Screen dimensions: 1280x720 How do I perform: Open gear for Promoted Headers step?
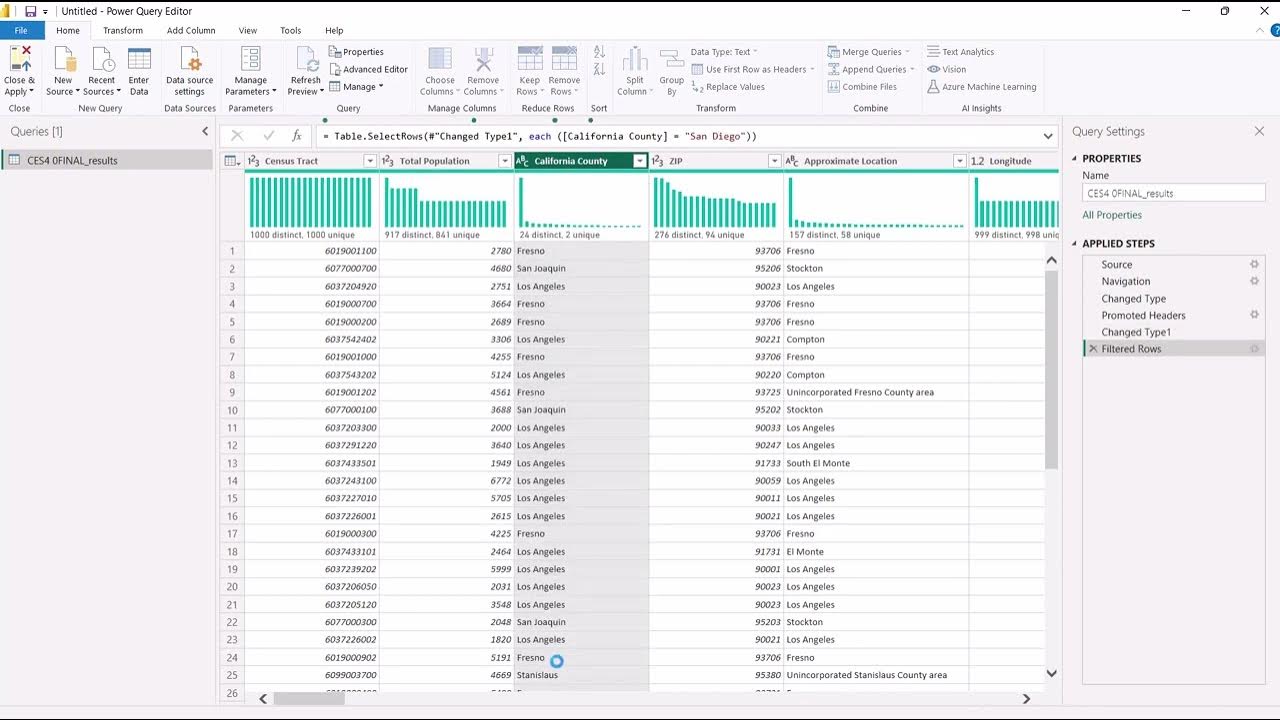tap(1254, 315)
